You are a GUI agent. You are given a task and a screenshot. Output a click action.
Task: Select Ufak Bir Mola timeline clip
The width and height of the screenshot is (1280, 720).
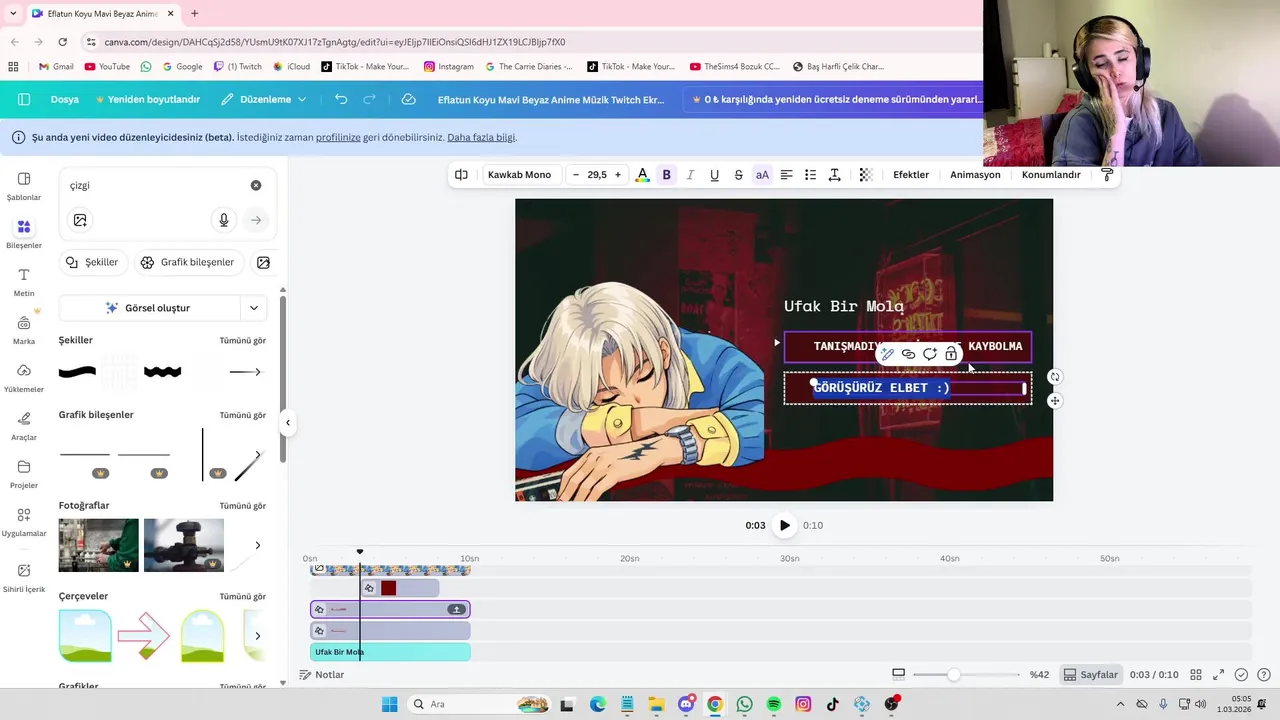coord(390,652)
